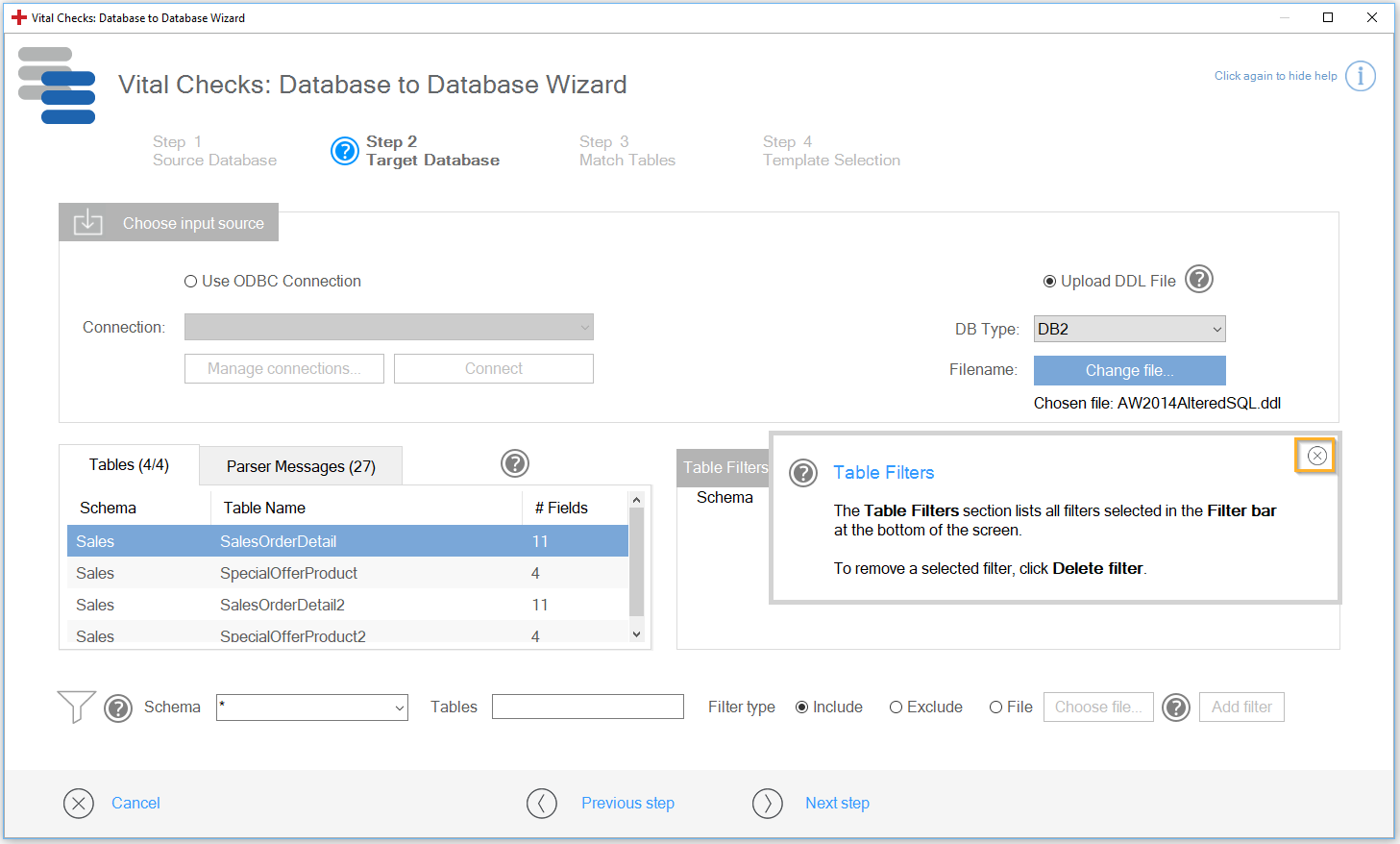Select the Use ODBC Connection option

click(x=190, y=282)
